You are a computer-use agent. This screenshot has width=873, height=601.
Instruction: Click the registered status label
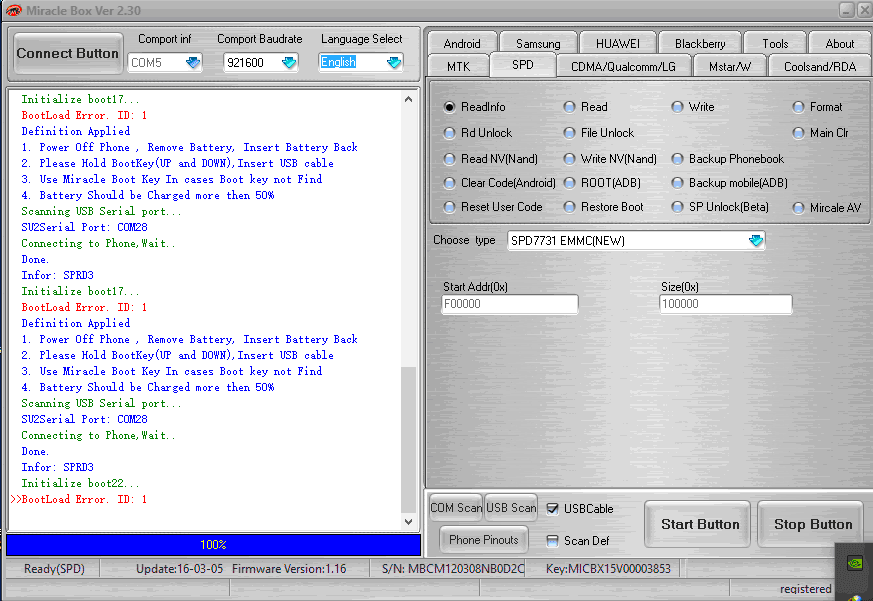coord(805,589)
